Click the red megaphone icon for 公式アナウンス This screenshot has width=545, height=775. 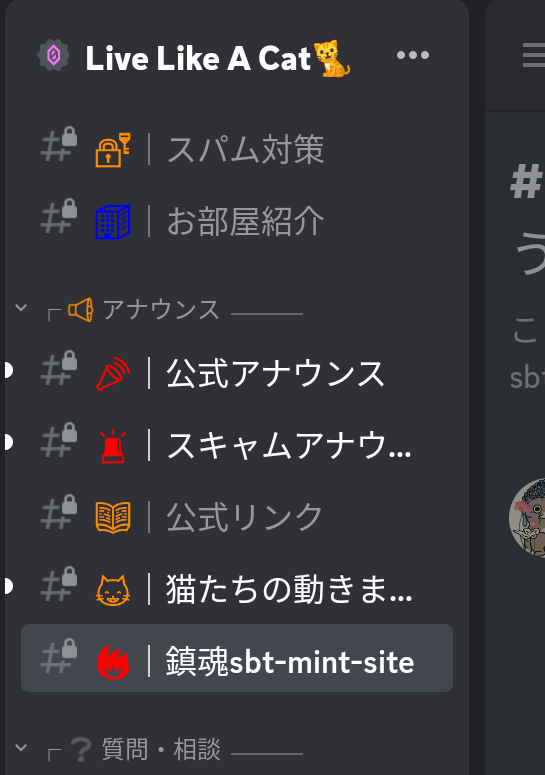click(x=113, y=374)
